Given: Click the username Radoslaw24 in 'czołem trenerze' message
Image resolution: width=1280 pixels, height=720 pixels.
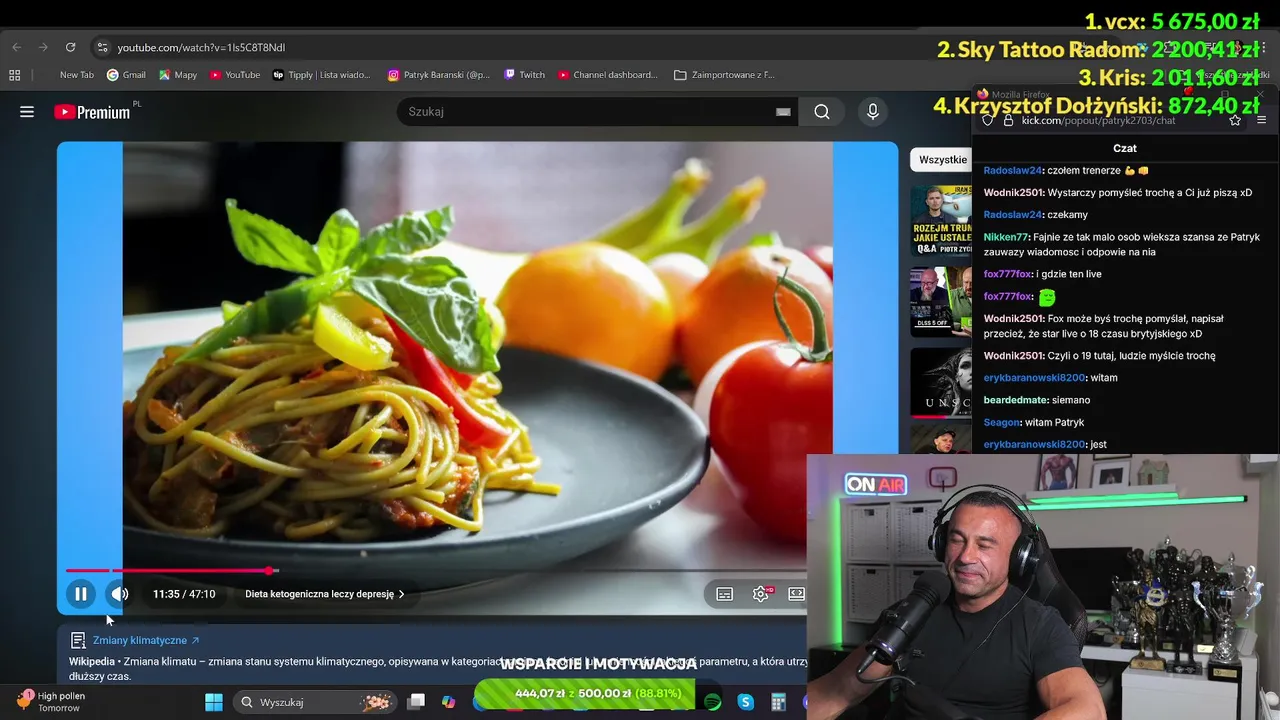Looking at the screenshot, I should tap(1013, 170).
